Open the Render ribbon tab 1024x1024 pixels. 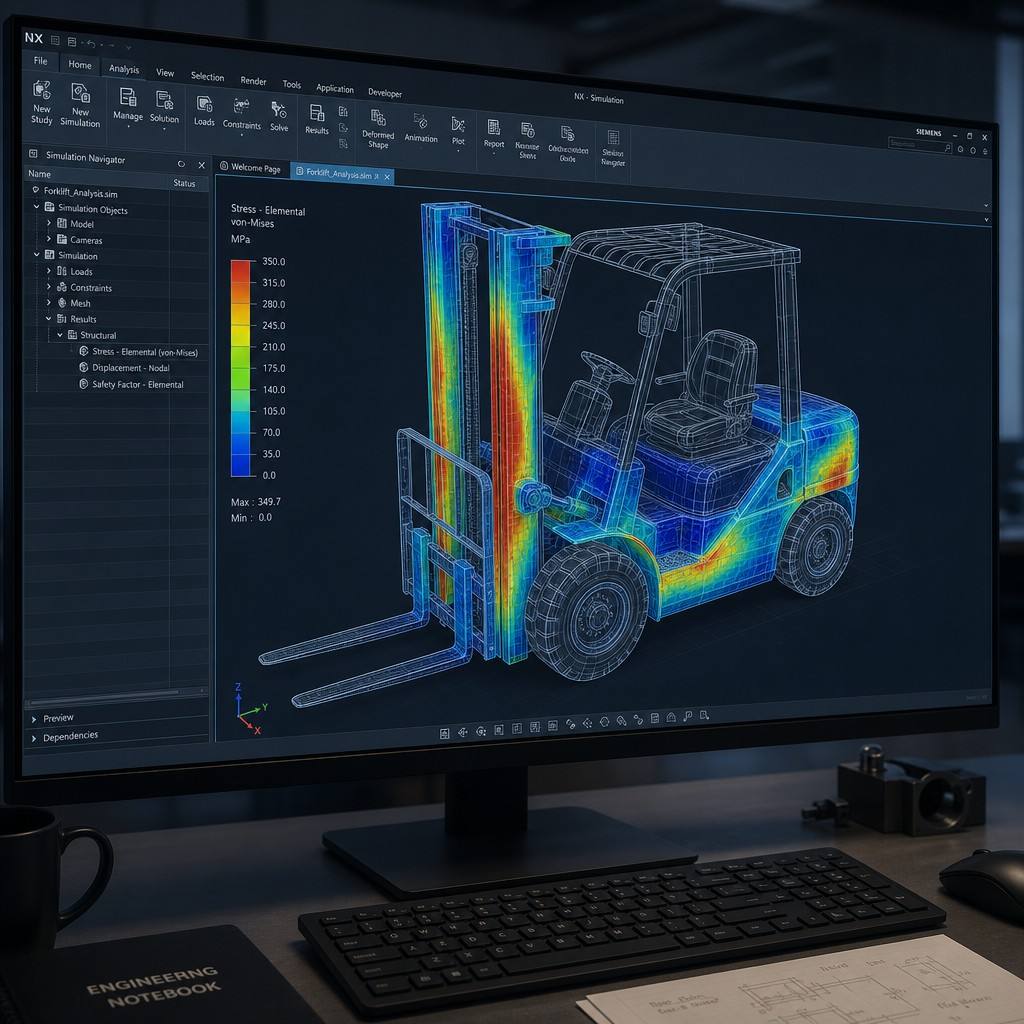point(253,81)
